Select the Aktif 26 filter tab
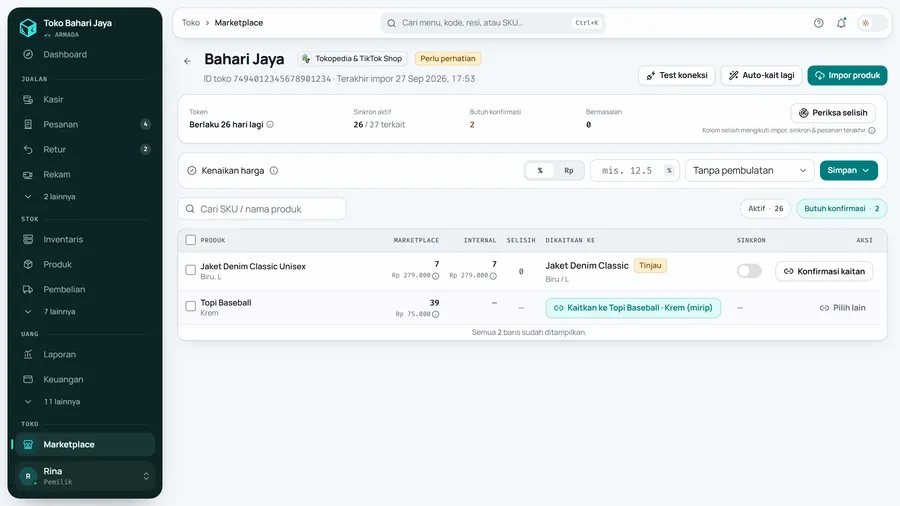 point(766,209)
